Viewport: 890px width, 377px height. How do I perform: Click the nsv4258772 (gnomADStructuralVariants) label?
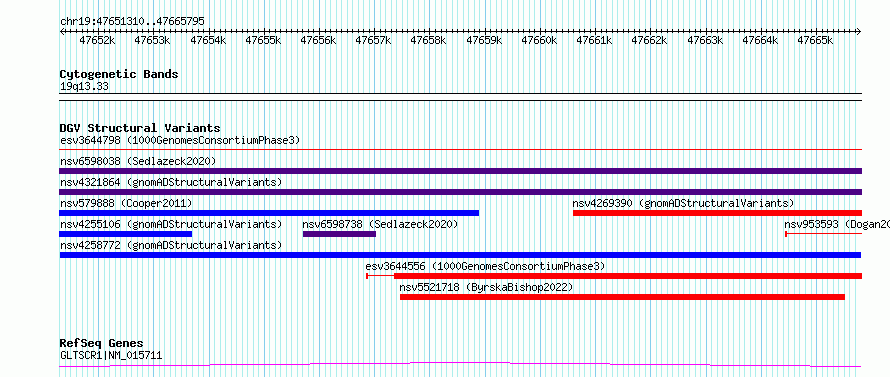click(x=171, y=245)
